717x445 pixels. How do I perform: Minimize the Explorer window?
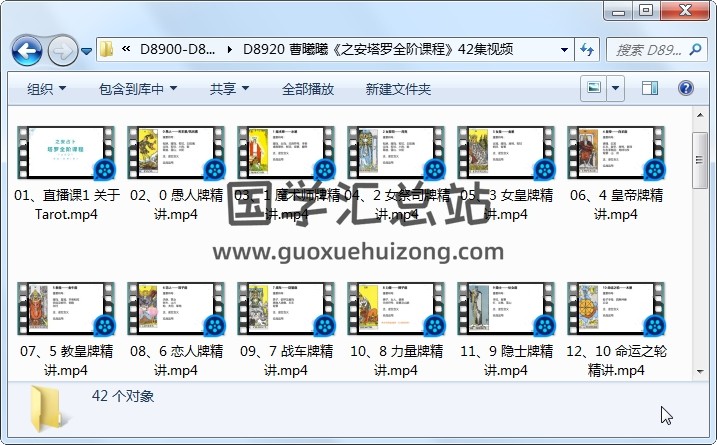point(618,11)
